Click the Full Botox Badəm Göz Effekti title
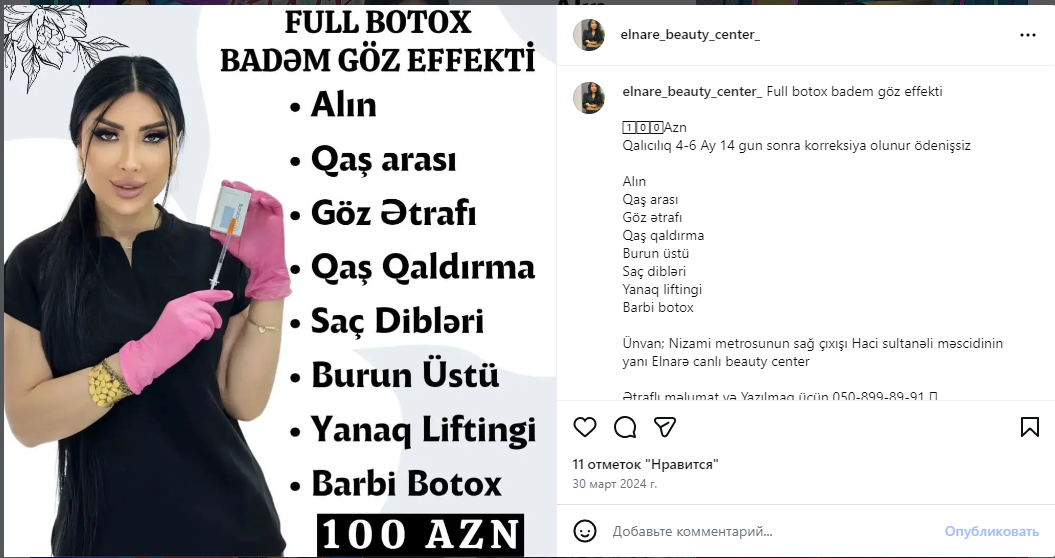This screenshot has width=1055, height=558. [377, 41]
